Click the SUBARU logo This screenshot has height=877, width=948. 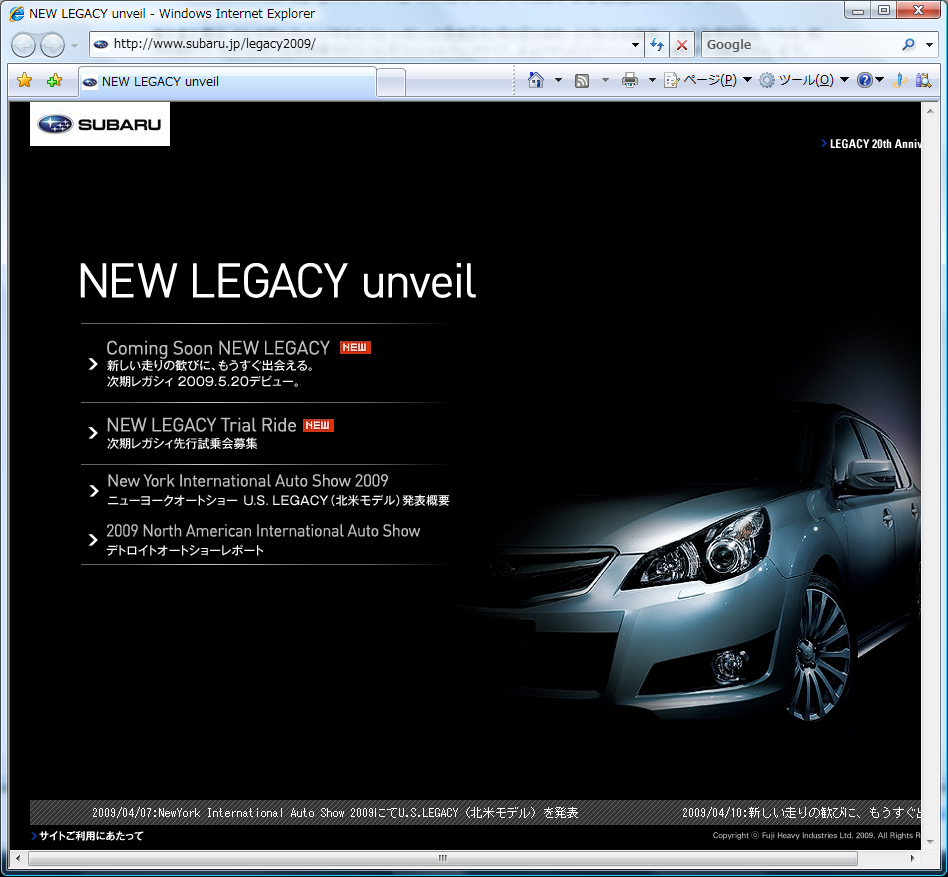[99, 124]
